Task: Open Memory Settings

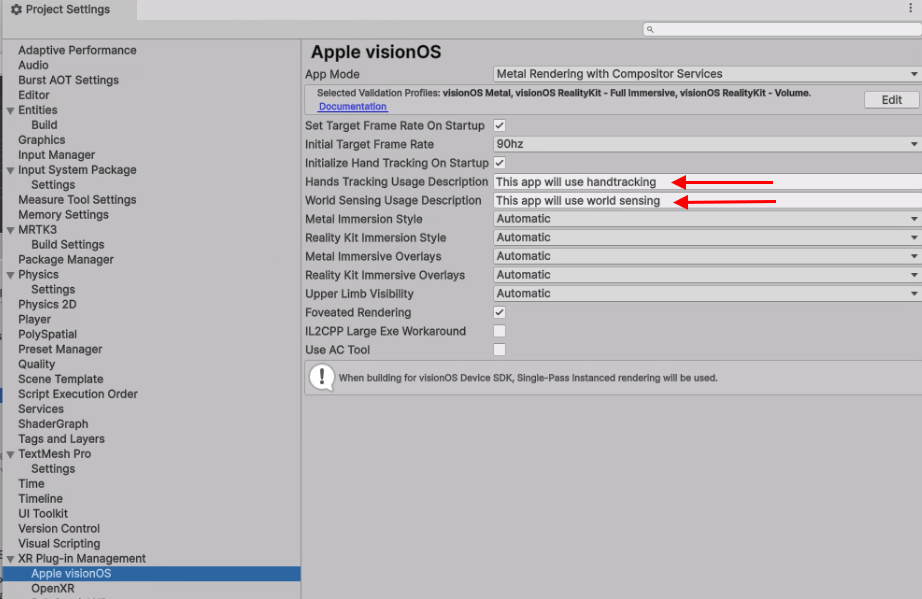Action: [63, 215]
